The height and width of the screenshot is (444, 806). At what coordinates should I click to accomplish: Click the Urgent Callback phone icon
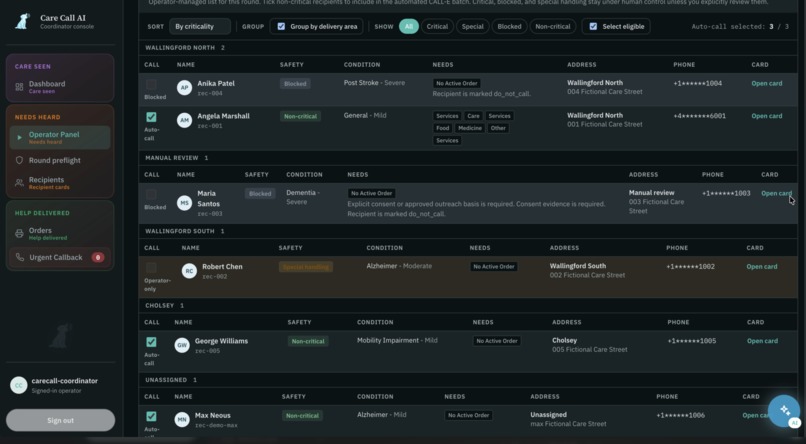coord(20,257)
